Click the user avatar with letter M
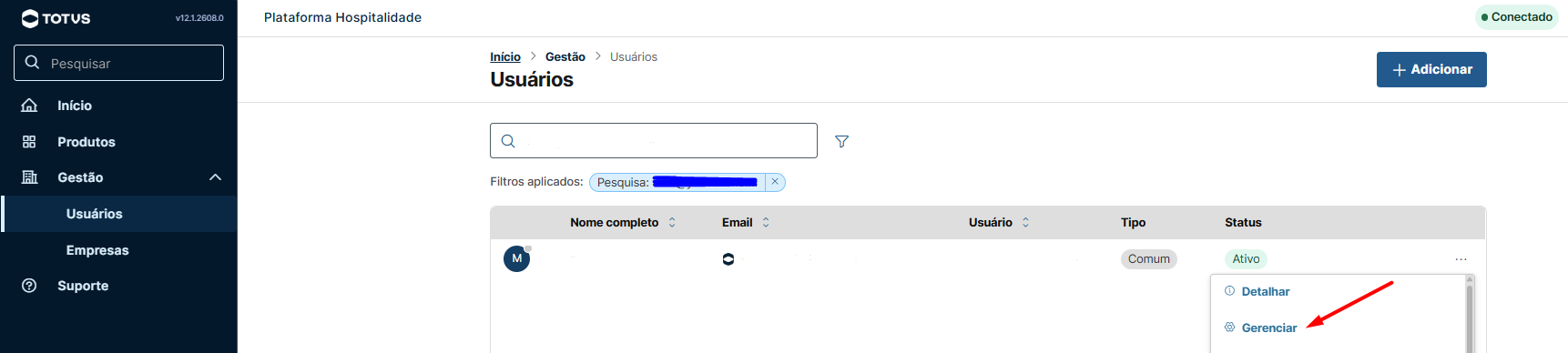The image size is (1568, 353). click(516, 258)
